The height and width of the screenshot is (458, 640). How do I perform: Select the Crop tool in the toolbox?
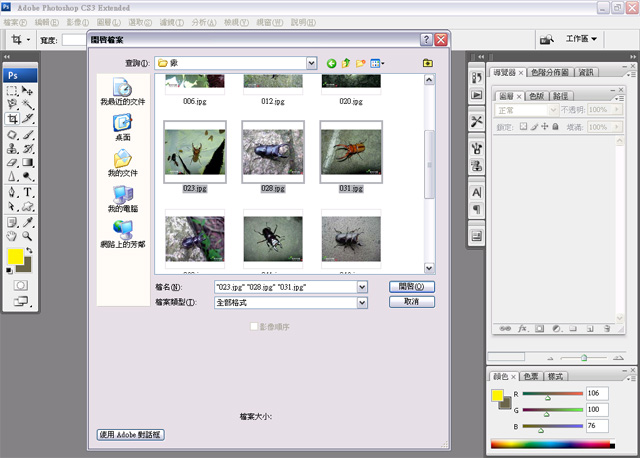click(12, 118)
